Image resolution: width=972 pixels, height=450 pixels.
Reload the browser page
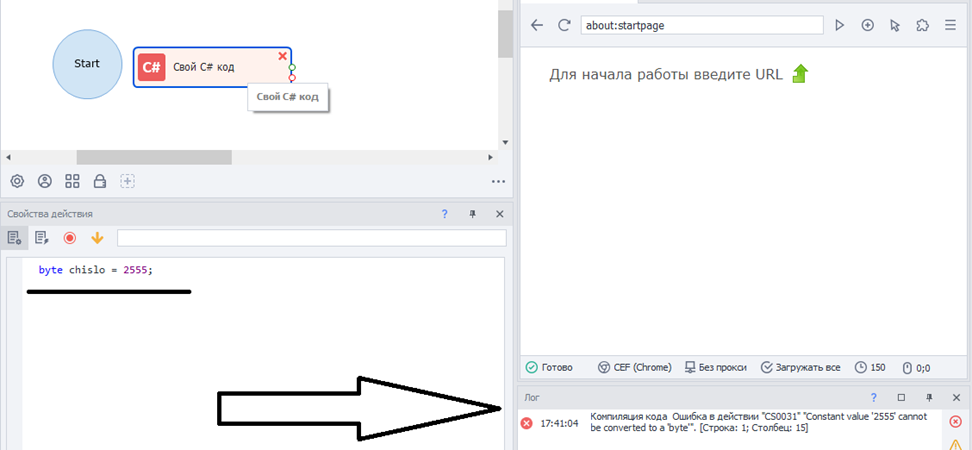click(x=563, y=25)
